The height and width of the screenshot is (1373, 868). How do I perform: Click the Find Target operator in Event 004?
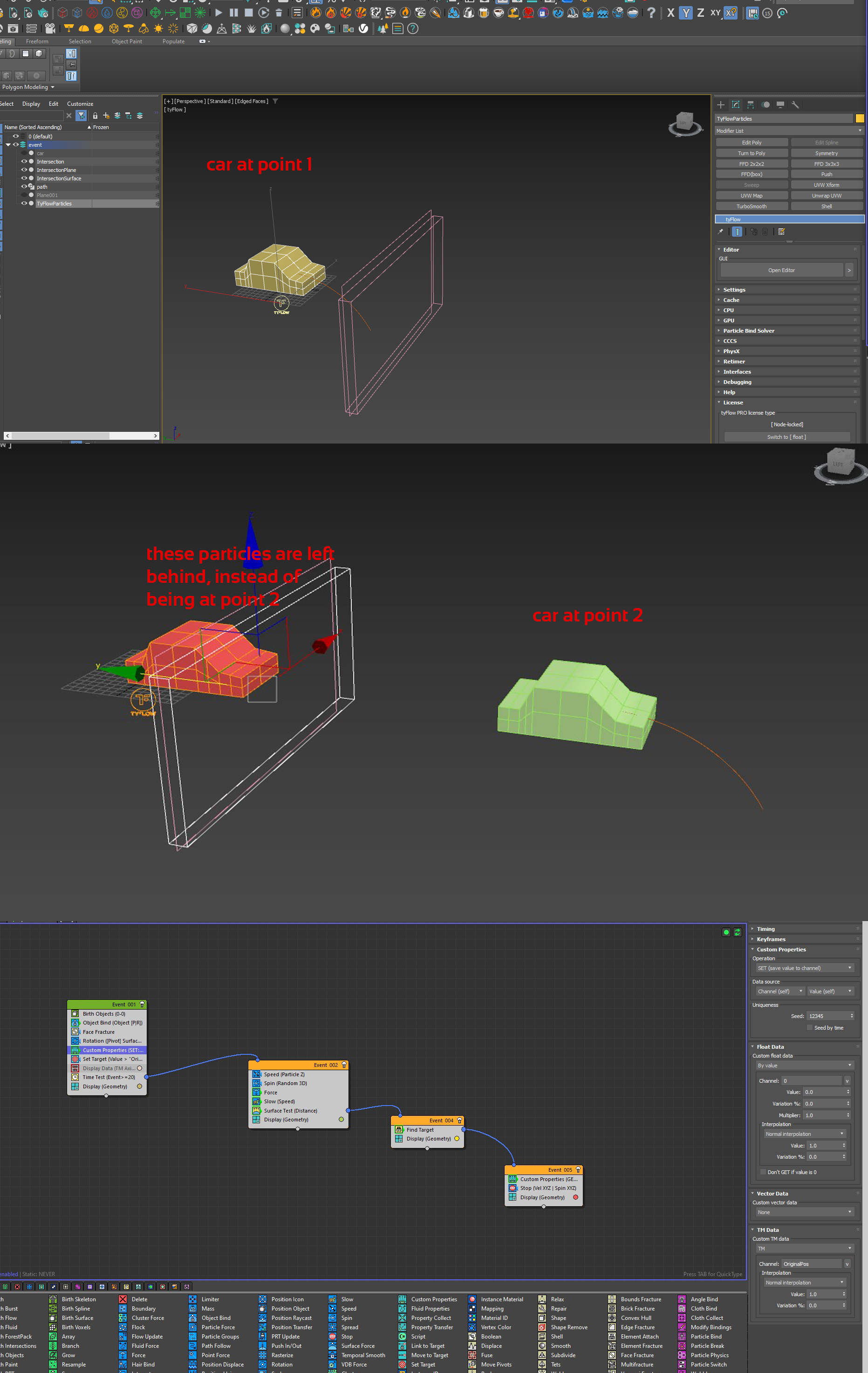pyautogui.click(x=420, y=1129)
